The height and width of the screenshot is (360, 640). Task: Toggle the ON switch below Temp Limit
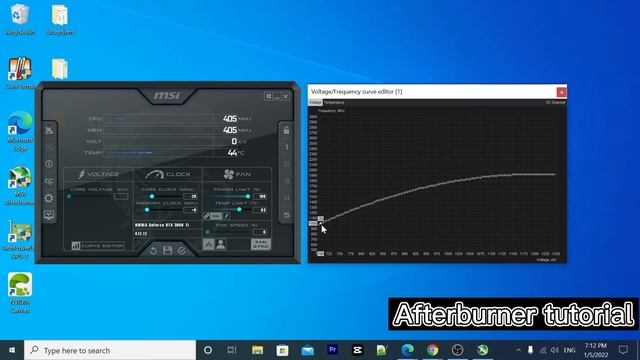pyautogui.click(x=216, y=216)
